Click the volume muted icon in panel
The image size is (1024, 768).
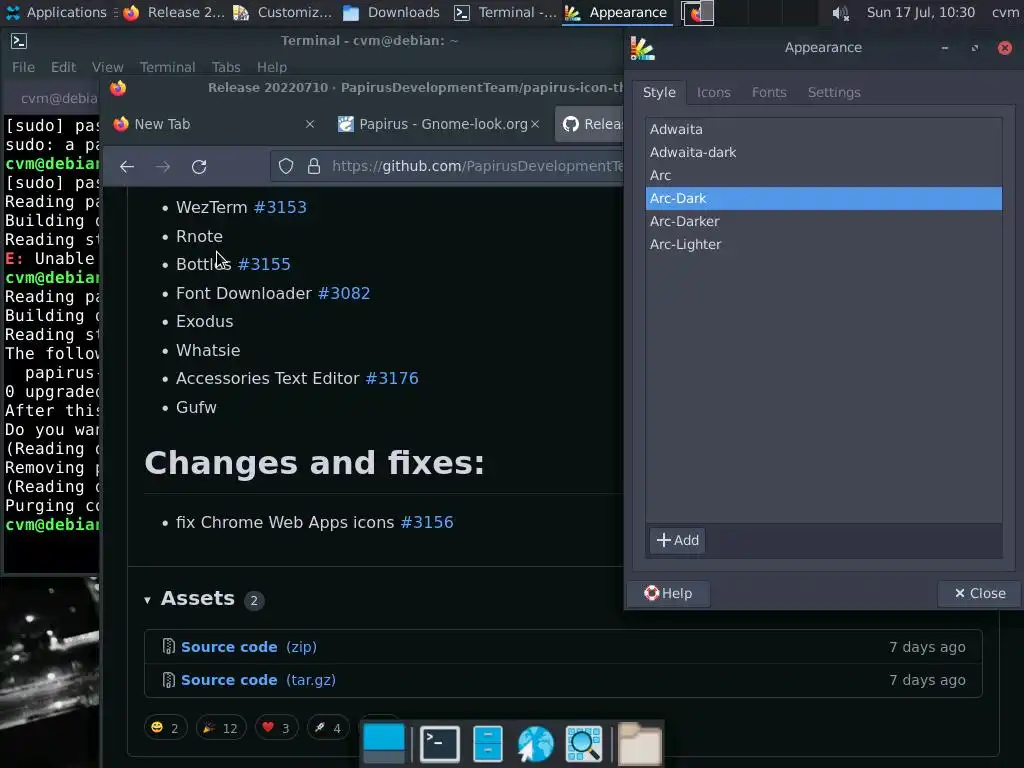tap(840, 12)
